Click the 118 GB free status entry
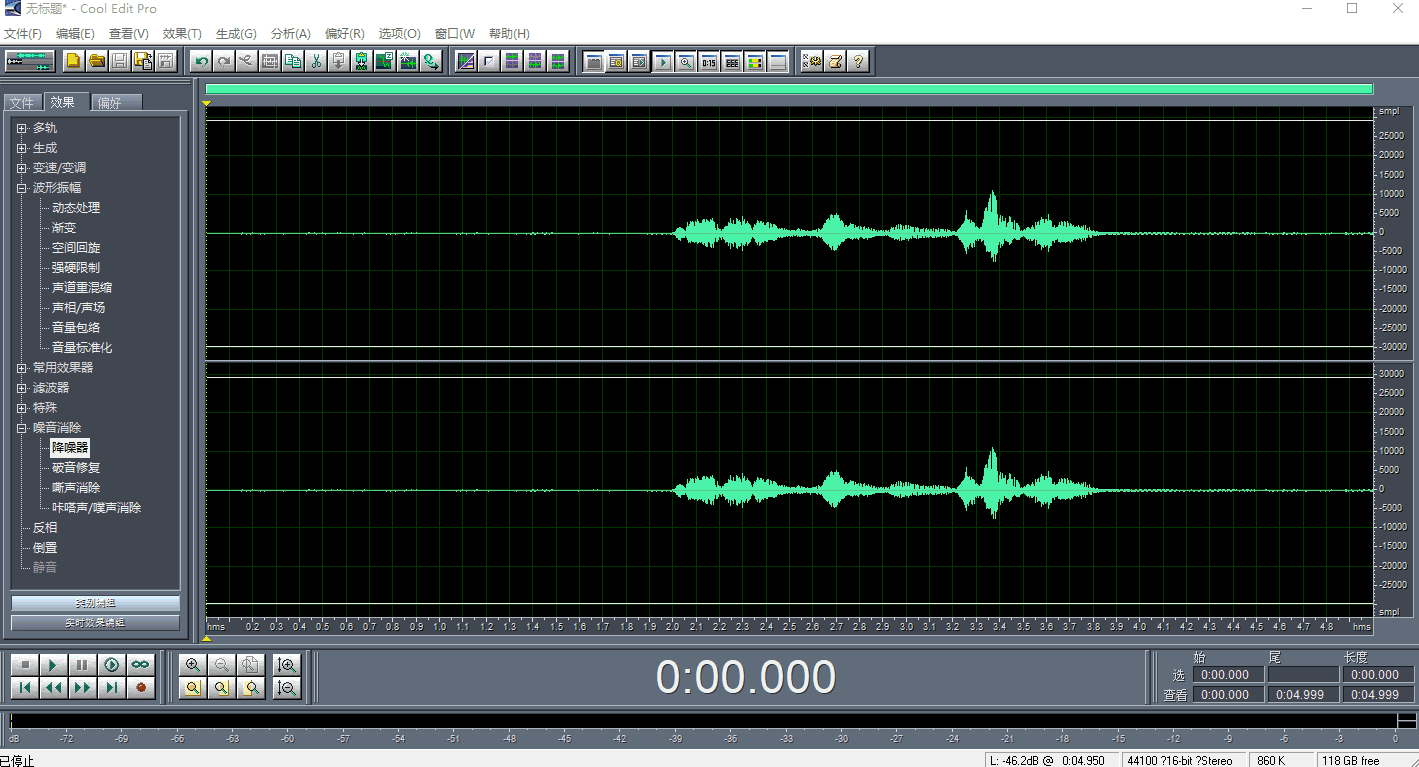Screen dimensions: 1419x767 click(1365, 760)
